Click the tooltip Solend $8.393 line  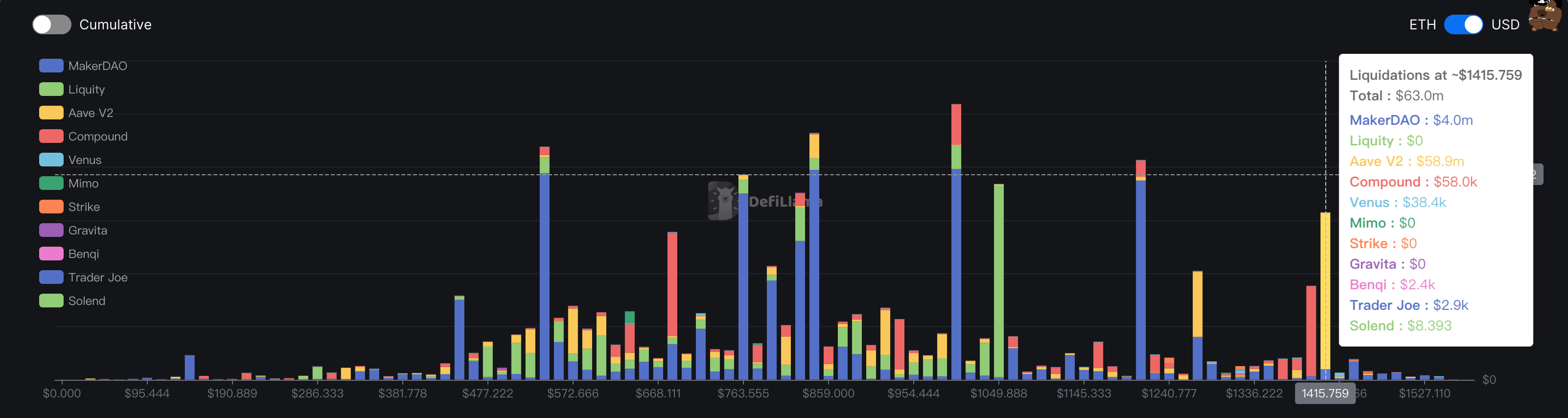1401,325
